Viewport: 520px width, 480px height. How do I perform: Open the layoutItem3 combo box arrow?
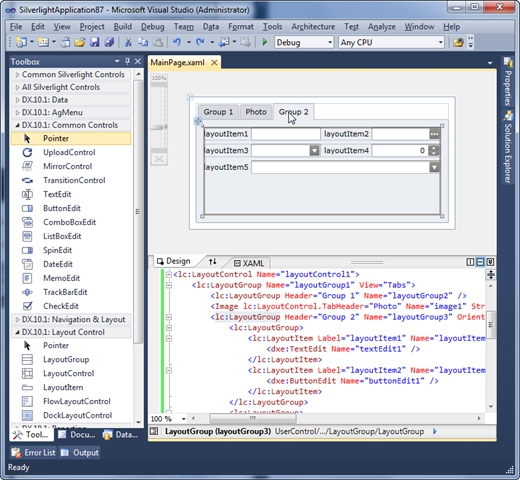click(314, 151)
